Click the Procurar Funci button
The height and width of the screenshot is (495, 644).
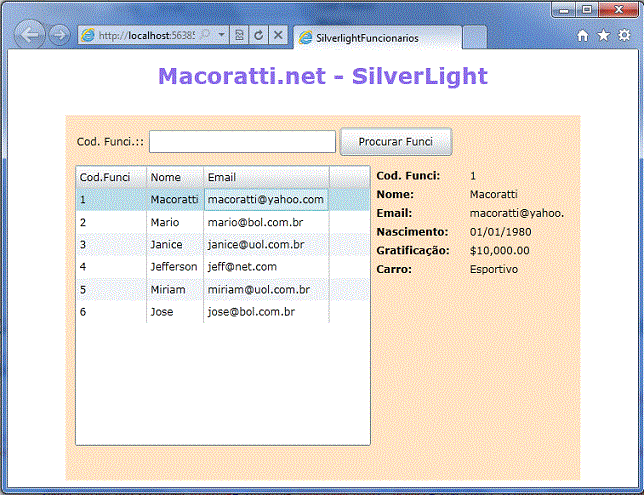coord(396,142)
